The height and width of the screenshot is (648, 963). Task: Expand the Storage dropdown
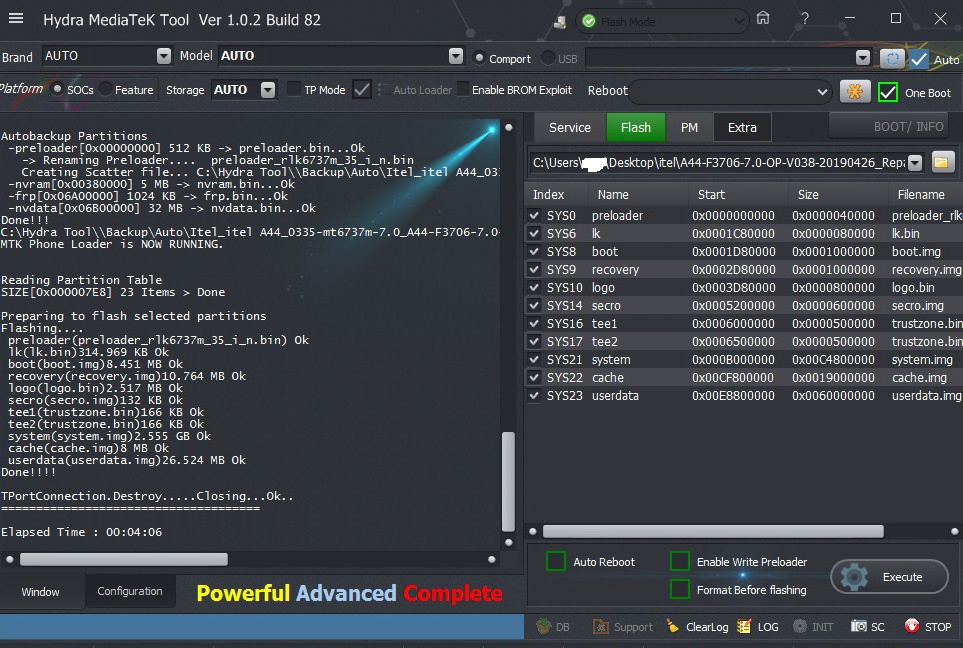coord(268,90)
